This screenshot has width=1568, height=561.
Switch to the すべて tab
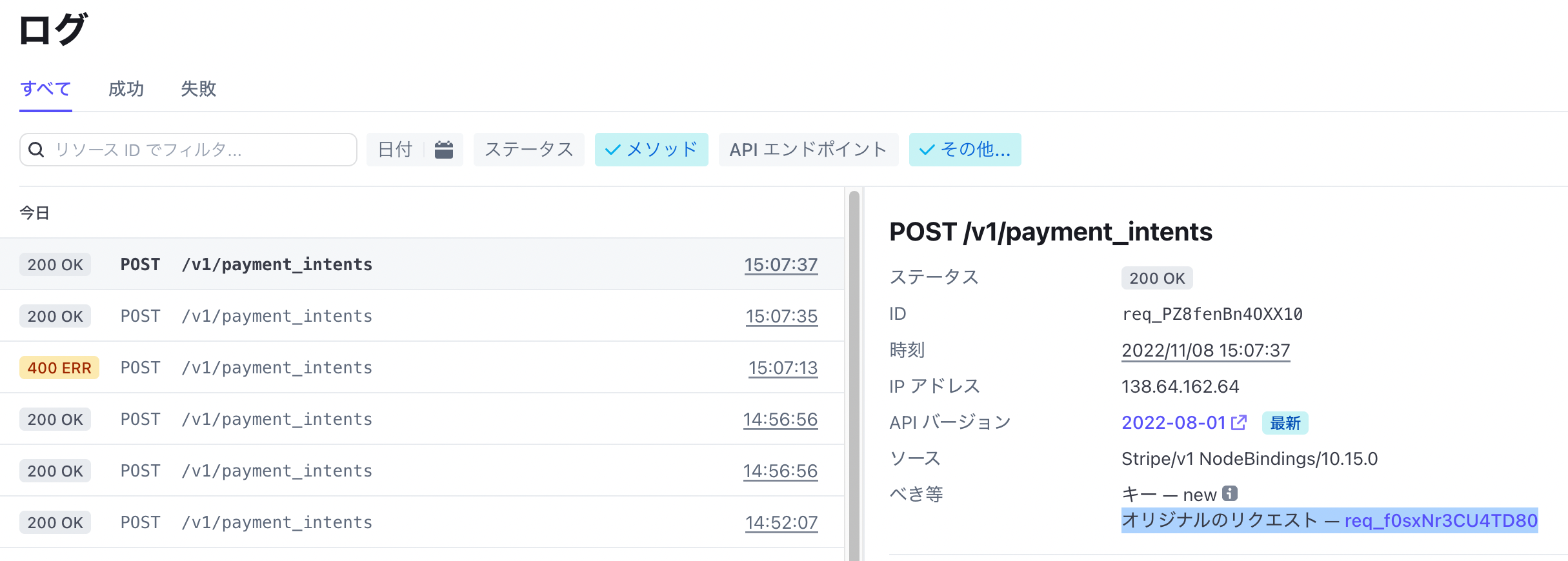click(x=45, y=89)
